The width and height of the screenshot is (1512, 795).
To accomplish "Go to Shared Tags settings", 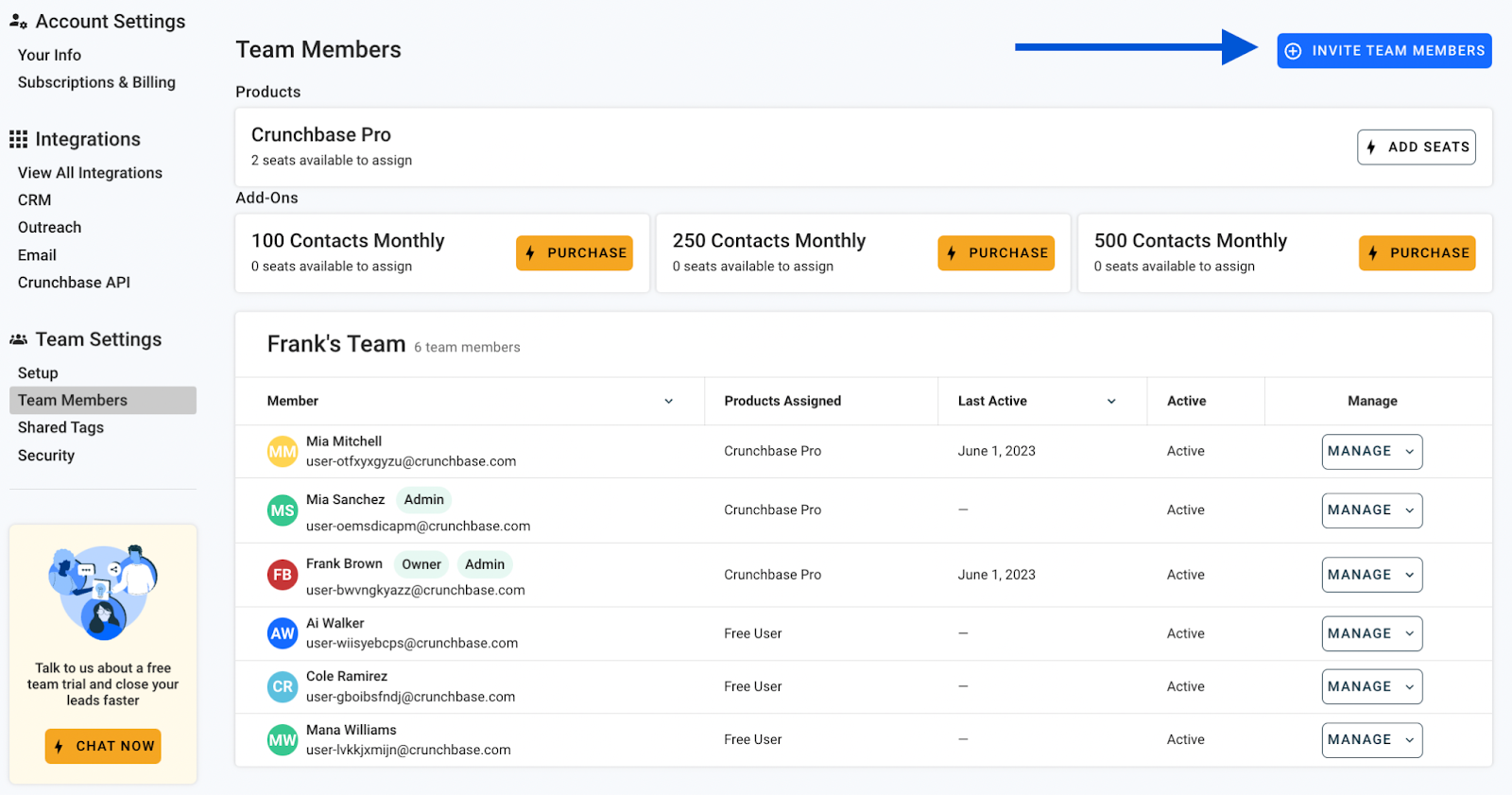I will 60,427.
